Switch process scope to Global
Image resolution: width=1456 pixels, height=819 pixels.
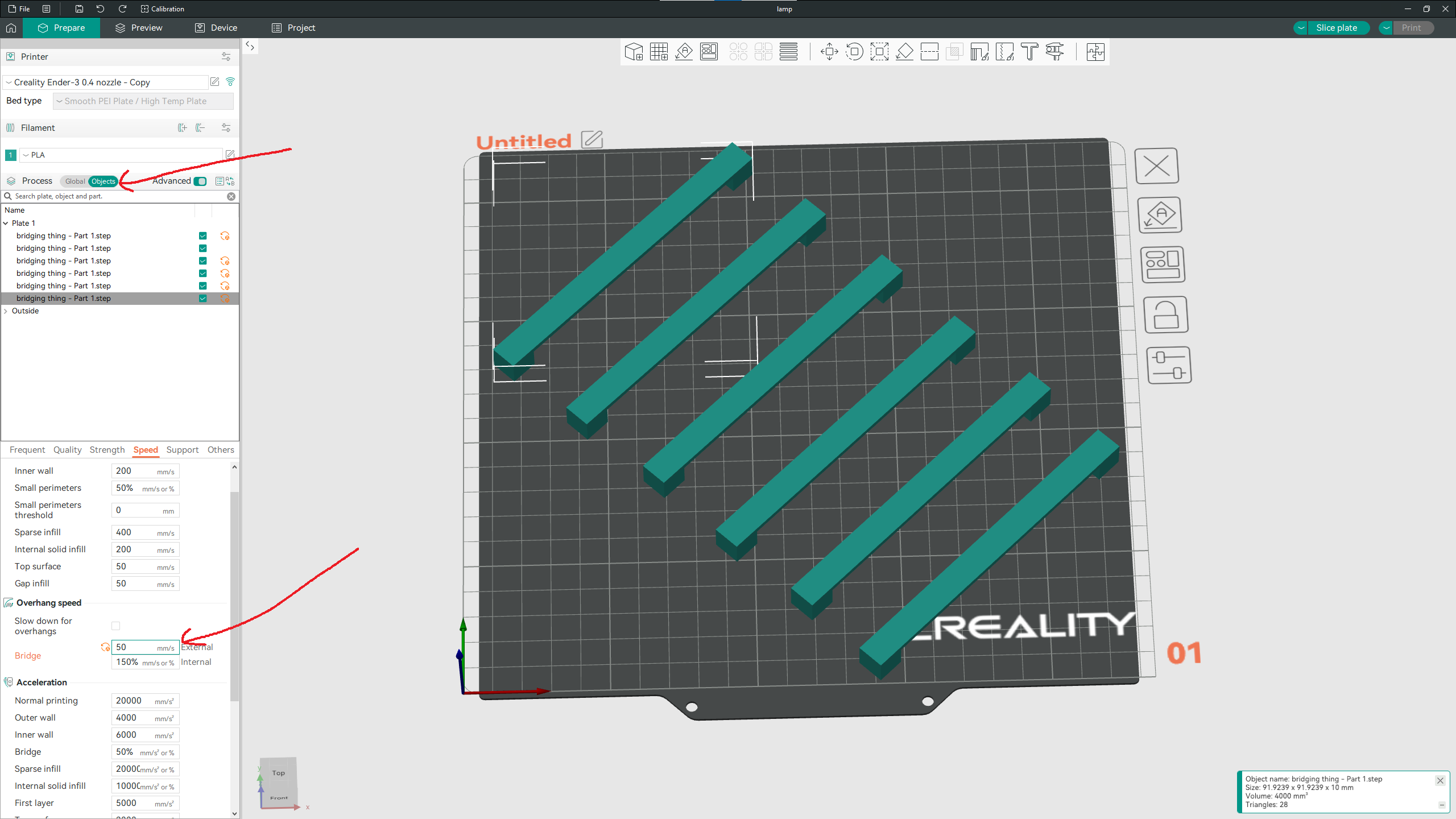point(75,181)
